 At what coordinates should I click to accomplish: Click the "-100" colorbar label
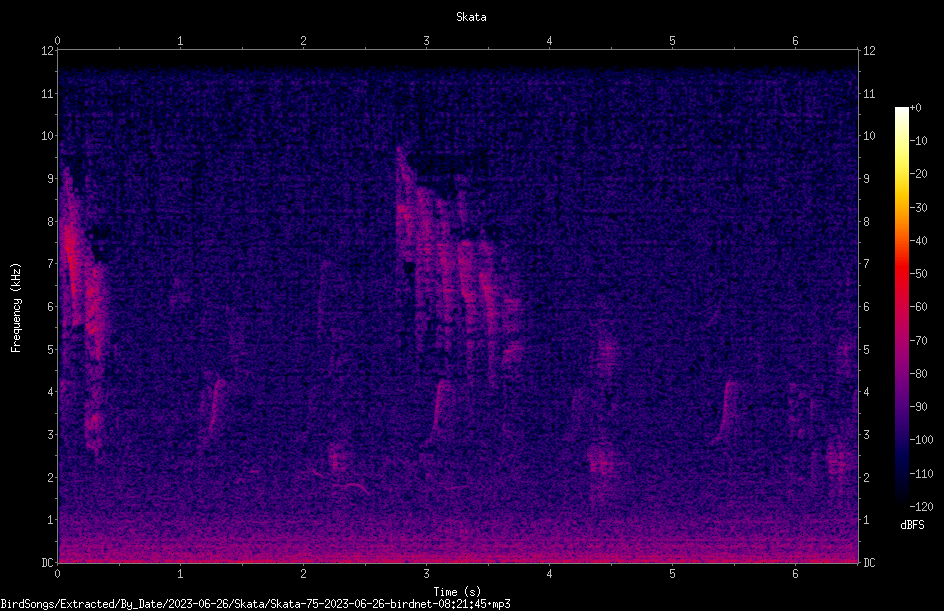click(921, 439)
